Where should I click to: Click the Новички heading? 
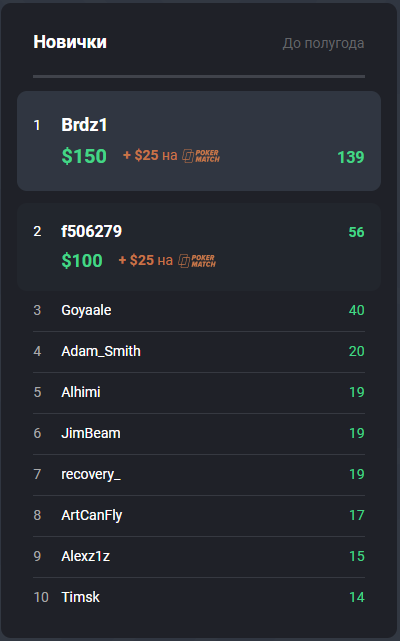(70, 42)
